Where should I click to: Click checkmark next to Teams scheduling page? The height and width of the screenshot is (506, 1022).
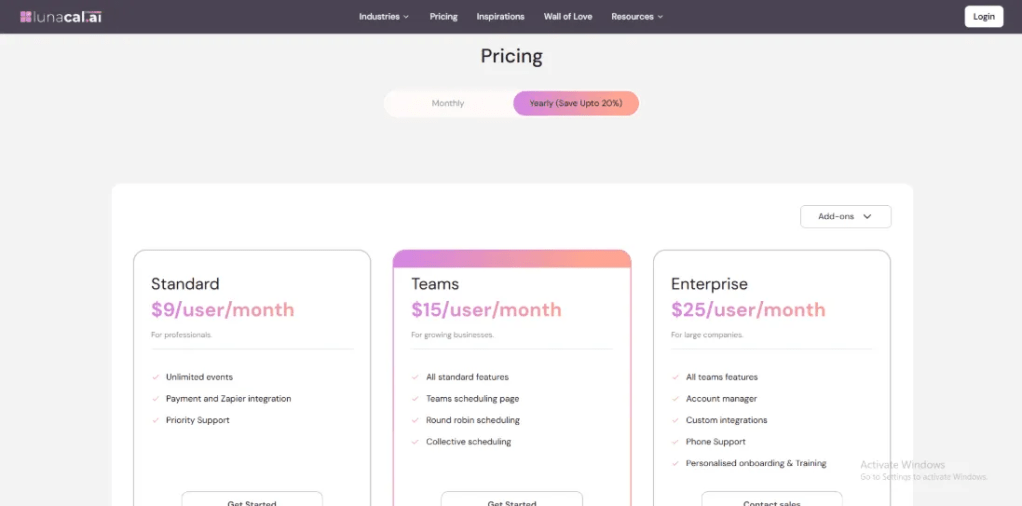point(415,399)
